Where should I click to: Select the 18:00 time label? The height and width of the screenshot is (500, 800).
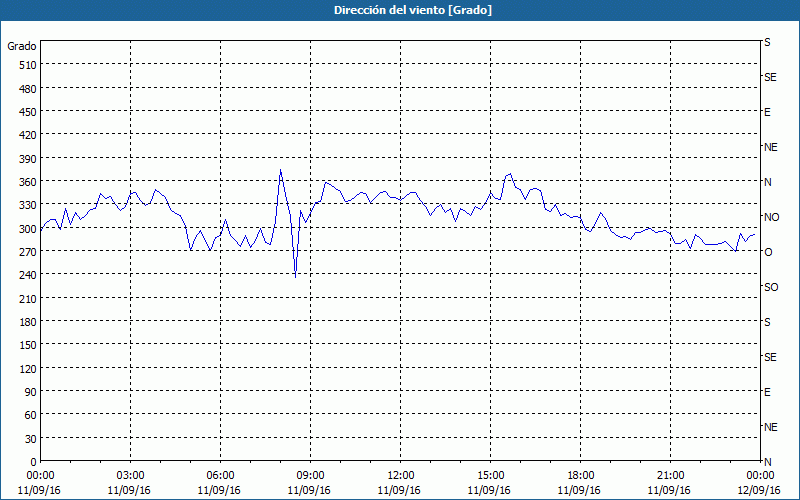click(x=581, y=476)
